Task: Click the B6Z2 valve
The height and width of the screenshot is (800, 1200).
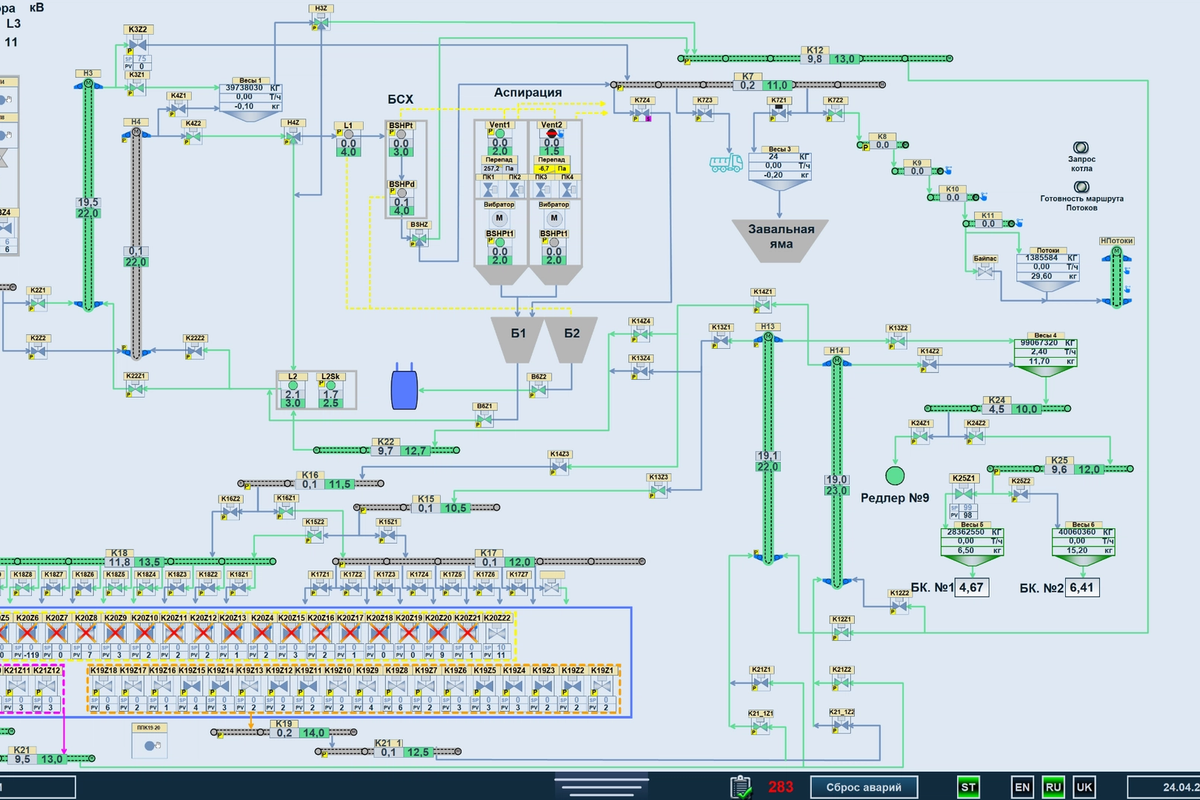Action: pos(538,392)
